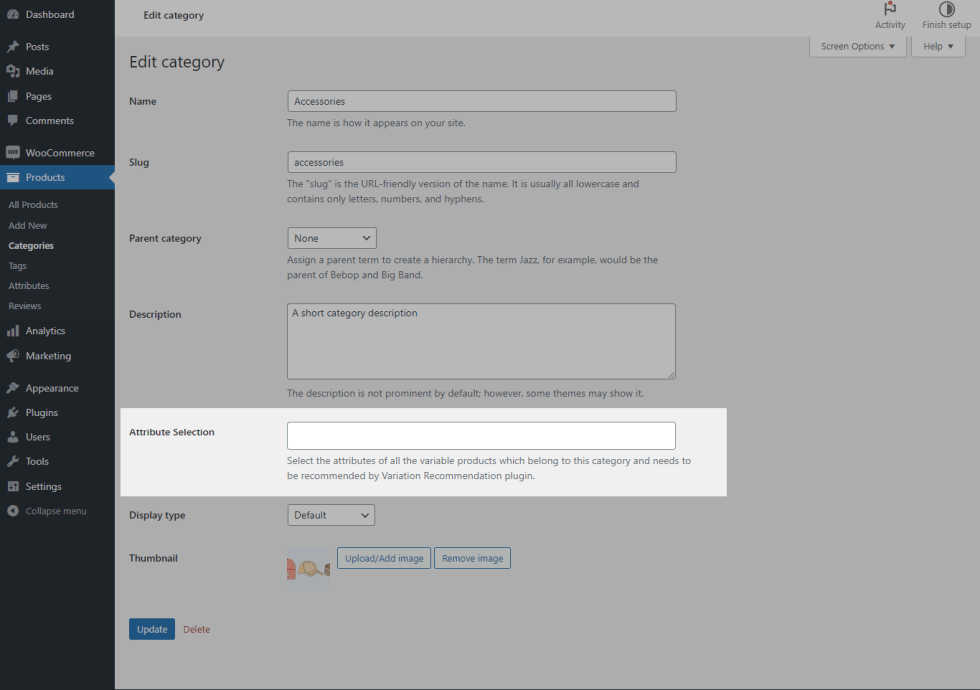980x690 pixels.
Task: Open the Add New product link
Action: tap(28, 226)
